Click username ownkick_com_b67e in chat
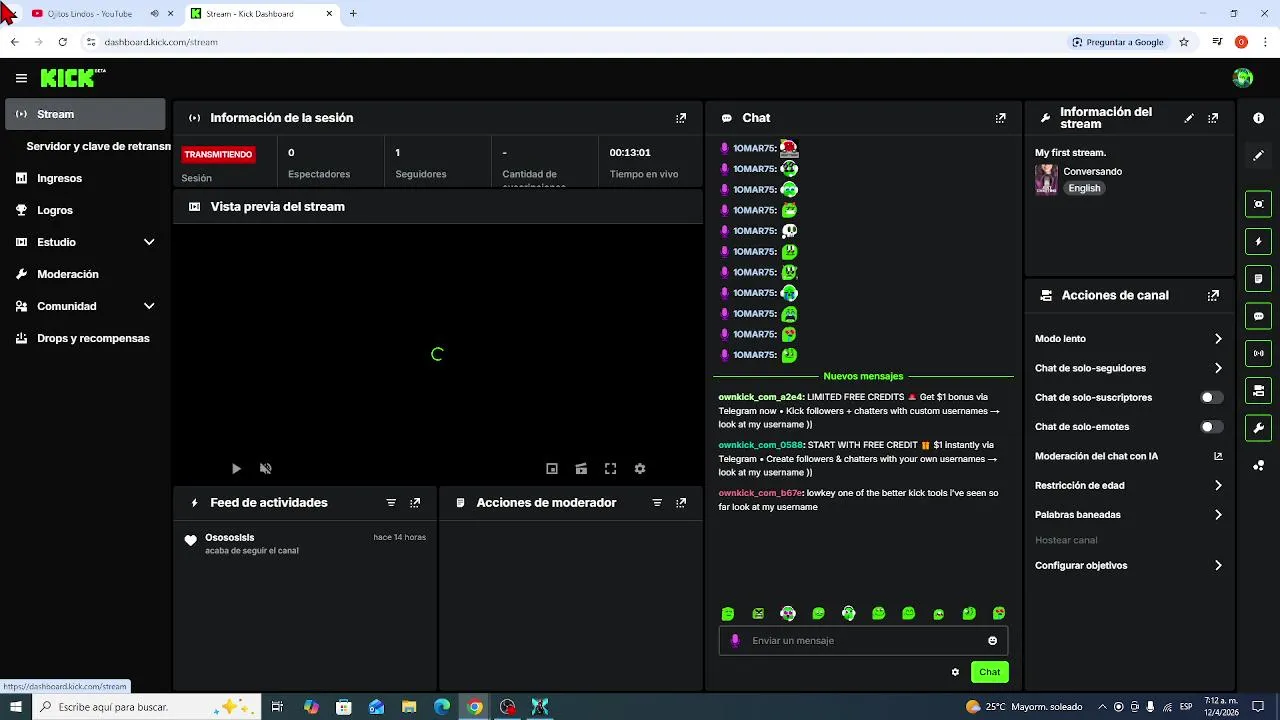 (760, 493)
